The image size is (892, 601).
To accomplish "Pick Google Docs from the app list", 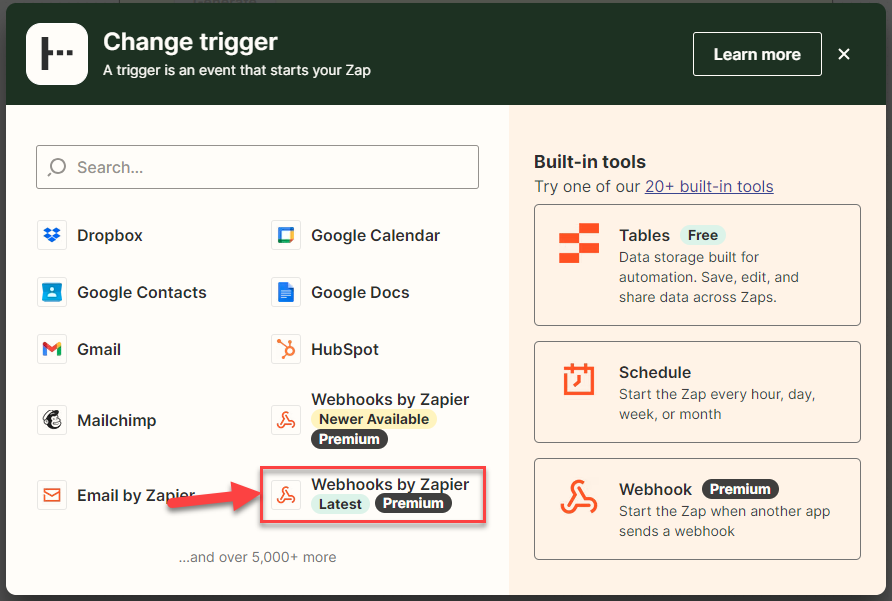I will coord(360,292).
